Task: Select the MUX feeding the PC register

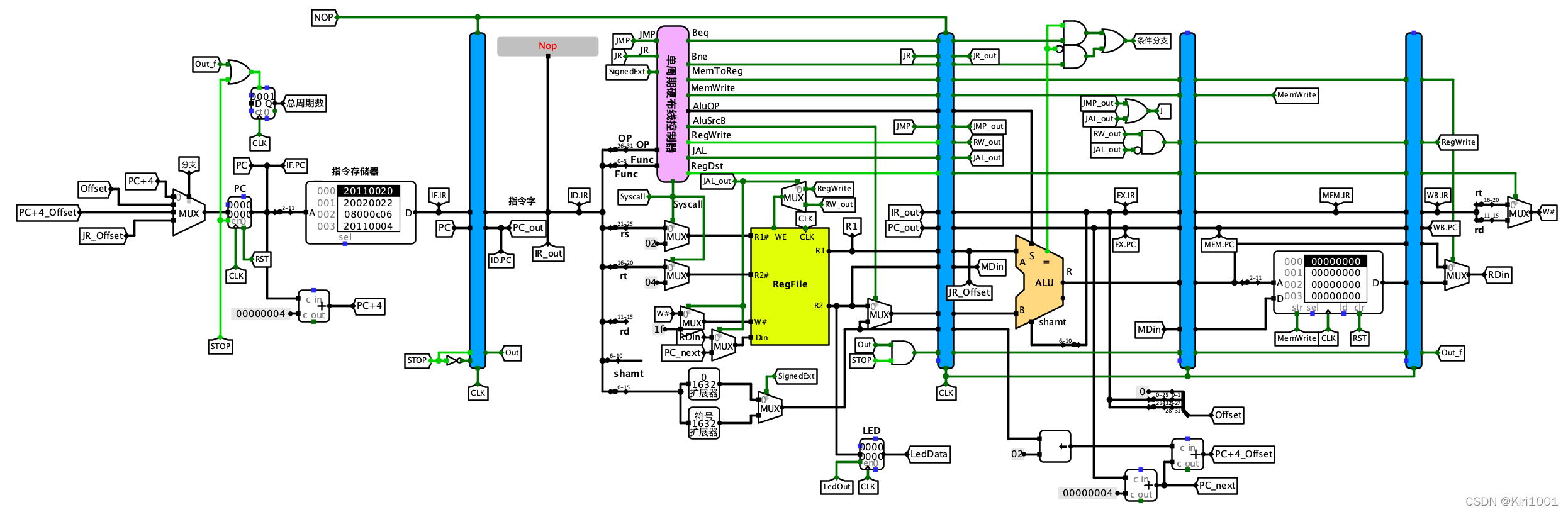Action: [189, 213]
